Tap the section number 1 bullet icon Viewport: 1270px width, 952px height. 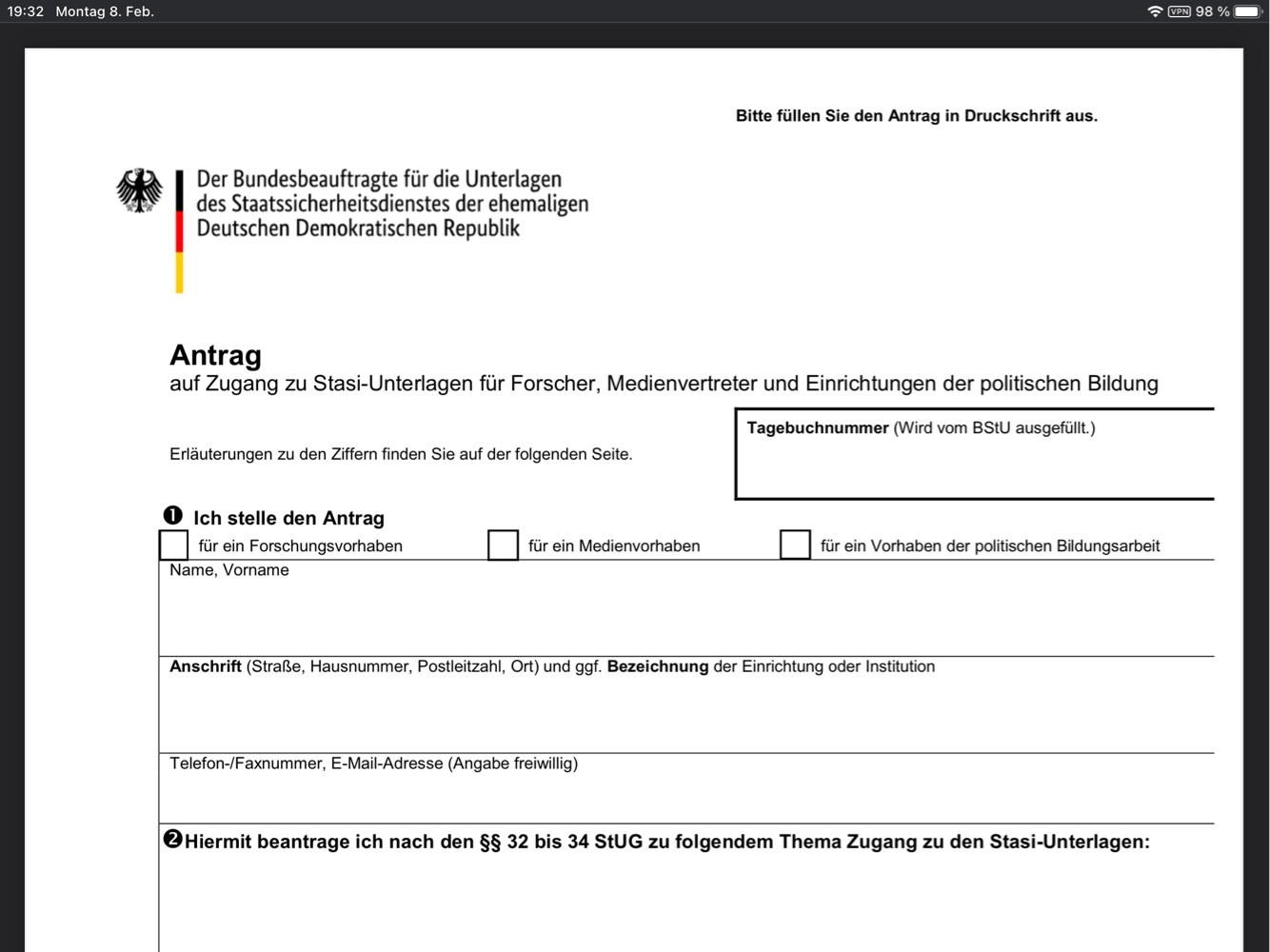[x=172, y=515]
